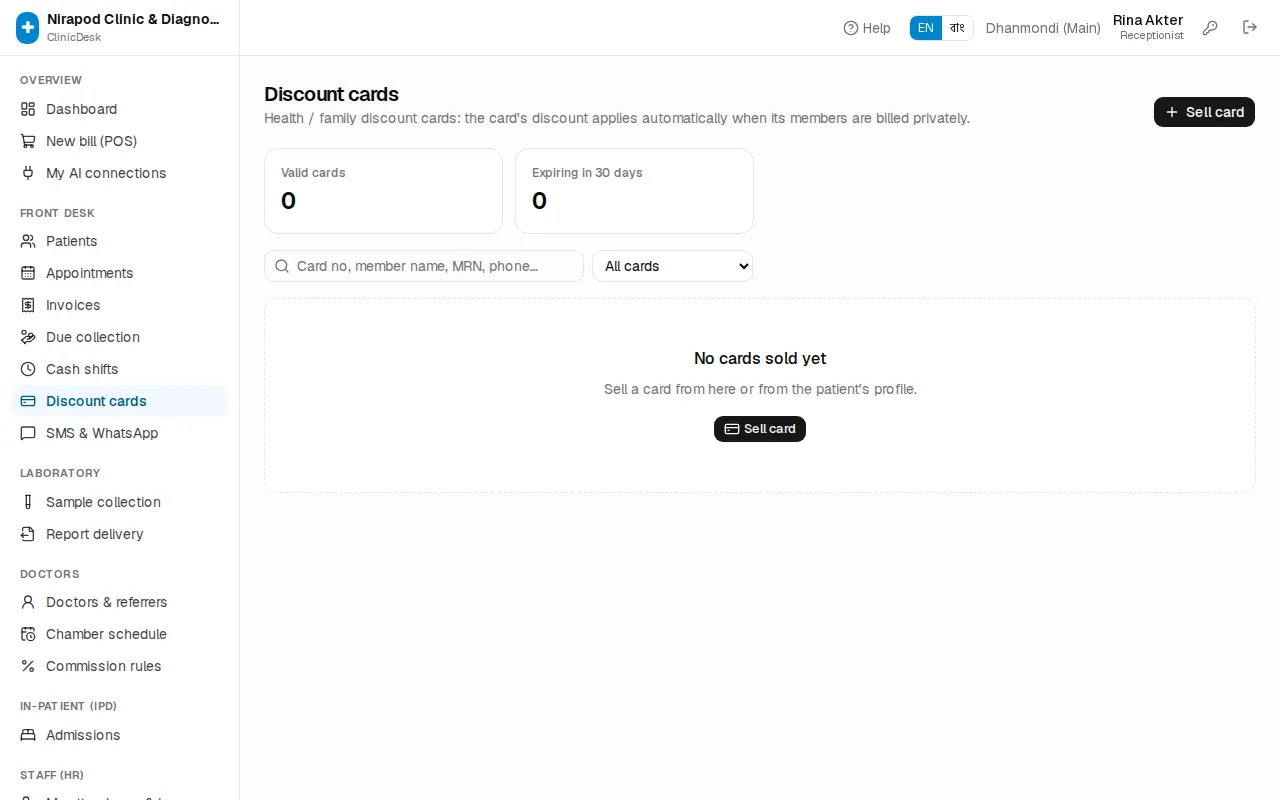The width and height of the screenshot is (1280, 800).
Task: Open the All cards filter dropdown
Action: click(x=672, y=266)
